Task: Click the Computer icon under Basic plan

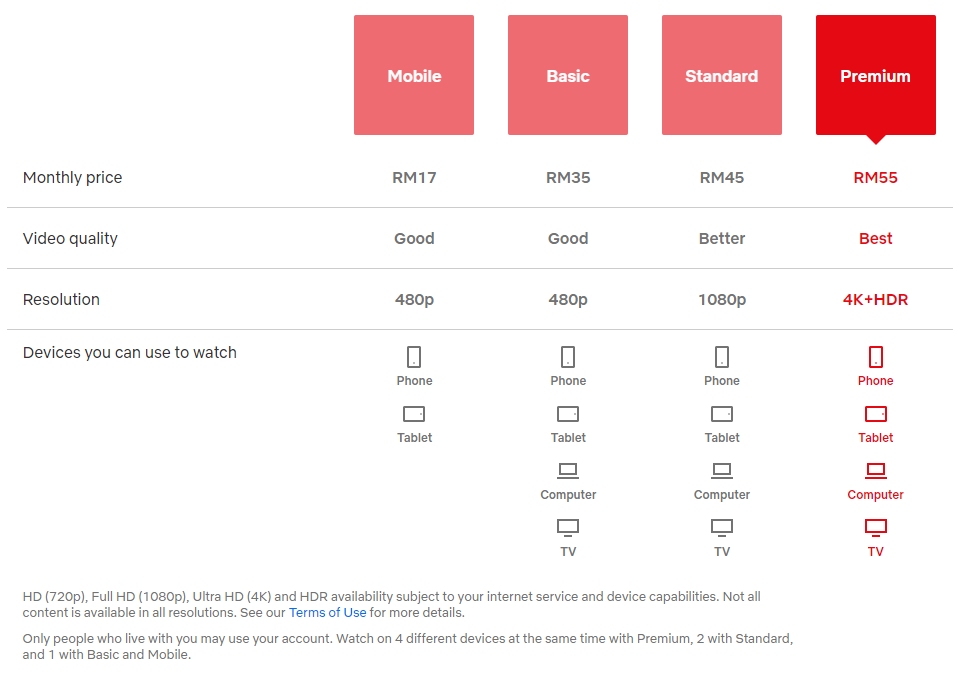Action: pyautogui.click(x=568, y=470)
